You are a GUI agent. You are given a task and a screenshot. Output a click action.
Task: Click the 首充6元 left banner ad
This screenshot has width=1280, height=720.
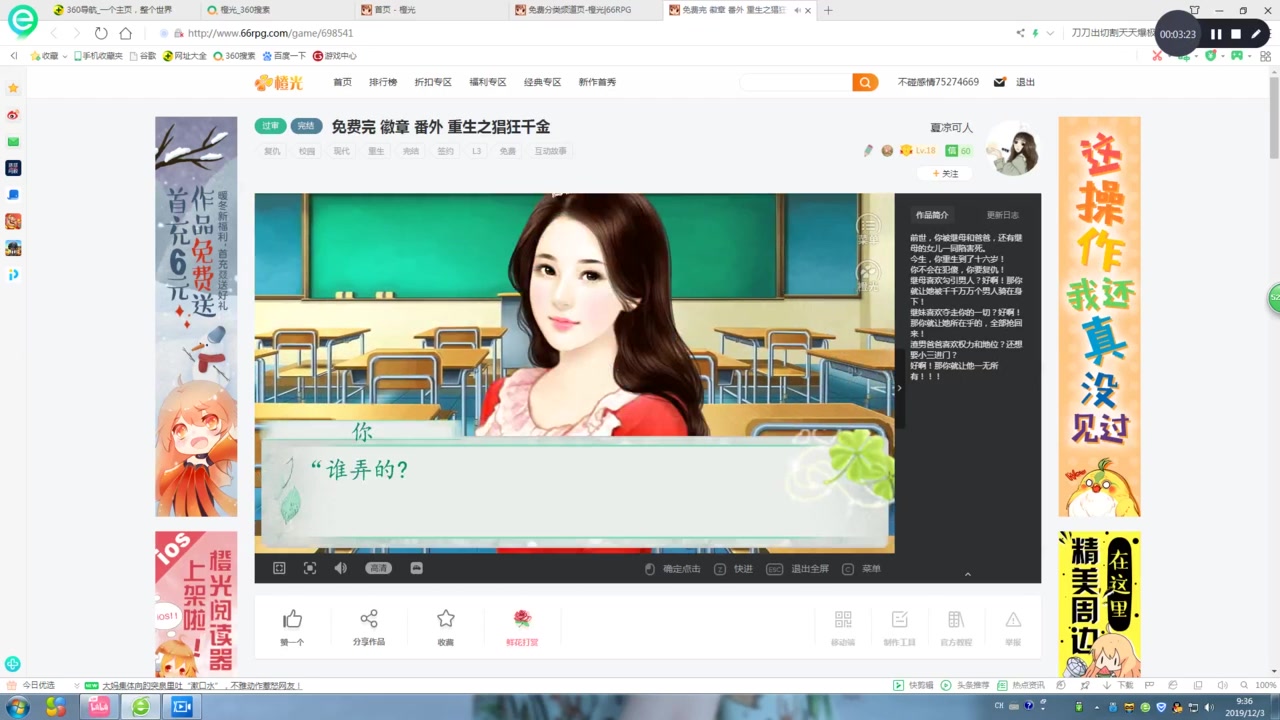(x=196, y=316)
